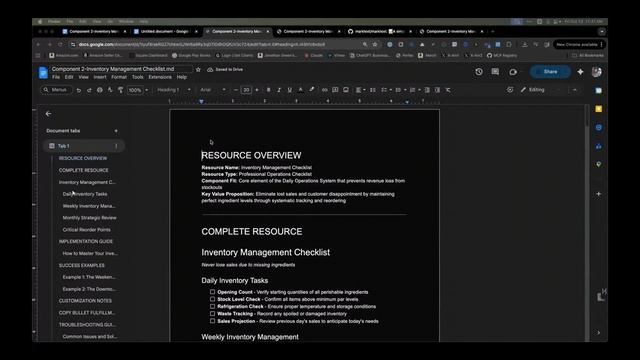Click the Menus search box
640x360 pixels.
coord(56,90)
